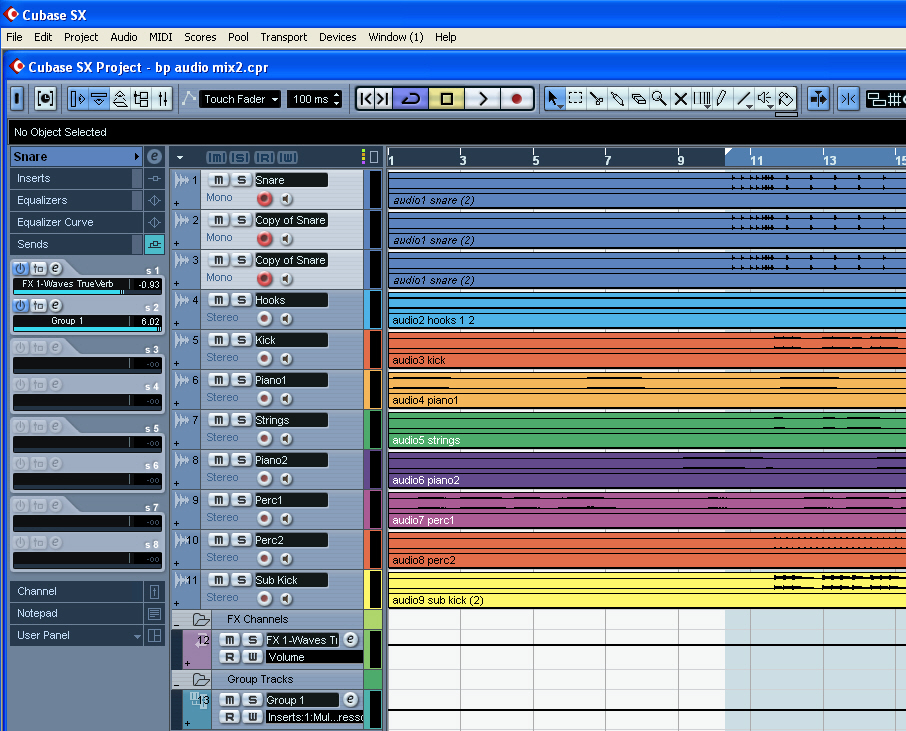Open the Devices menu
This screenshot has height=731, width=906.
(x=337, y=37)
